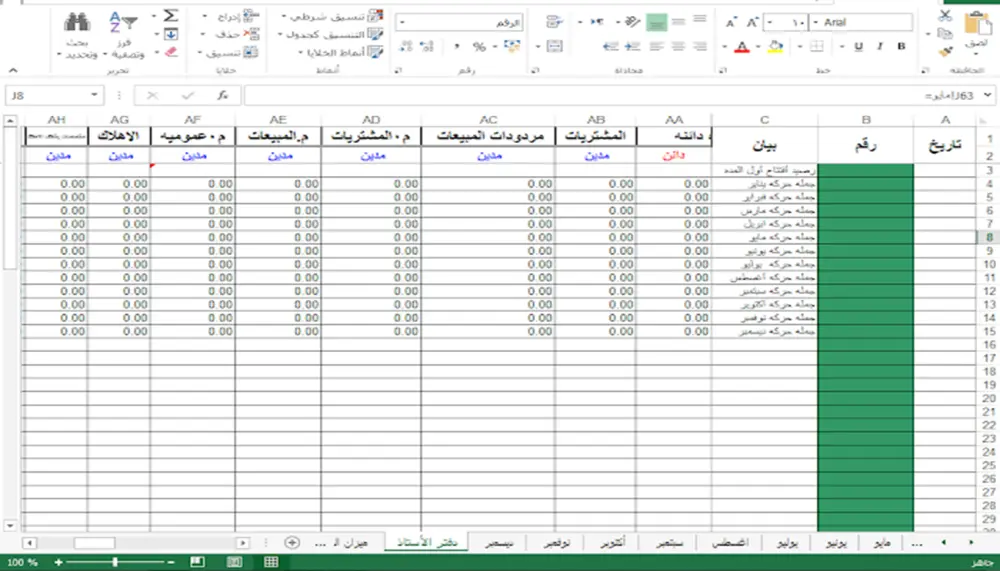Open the Number format (الرقم) combo box
This screenshot has height=571, width=1000.
tap(459, 22)
